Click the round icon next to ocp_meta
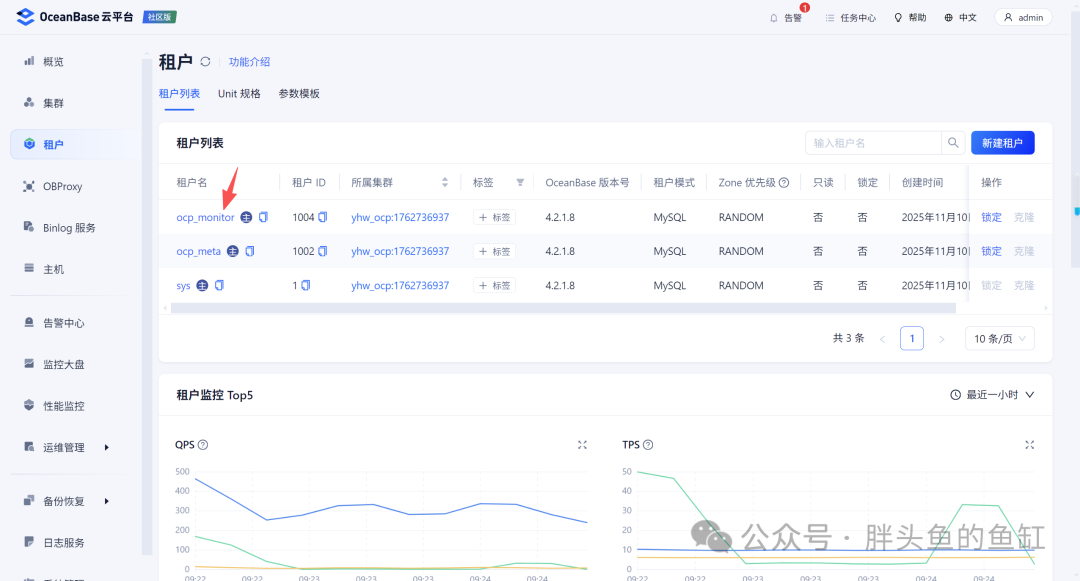This screenshot has width=1080, height=581. coord(233,251)
